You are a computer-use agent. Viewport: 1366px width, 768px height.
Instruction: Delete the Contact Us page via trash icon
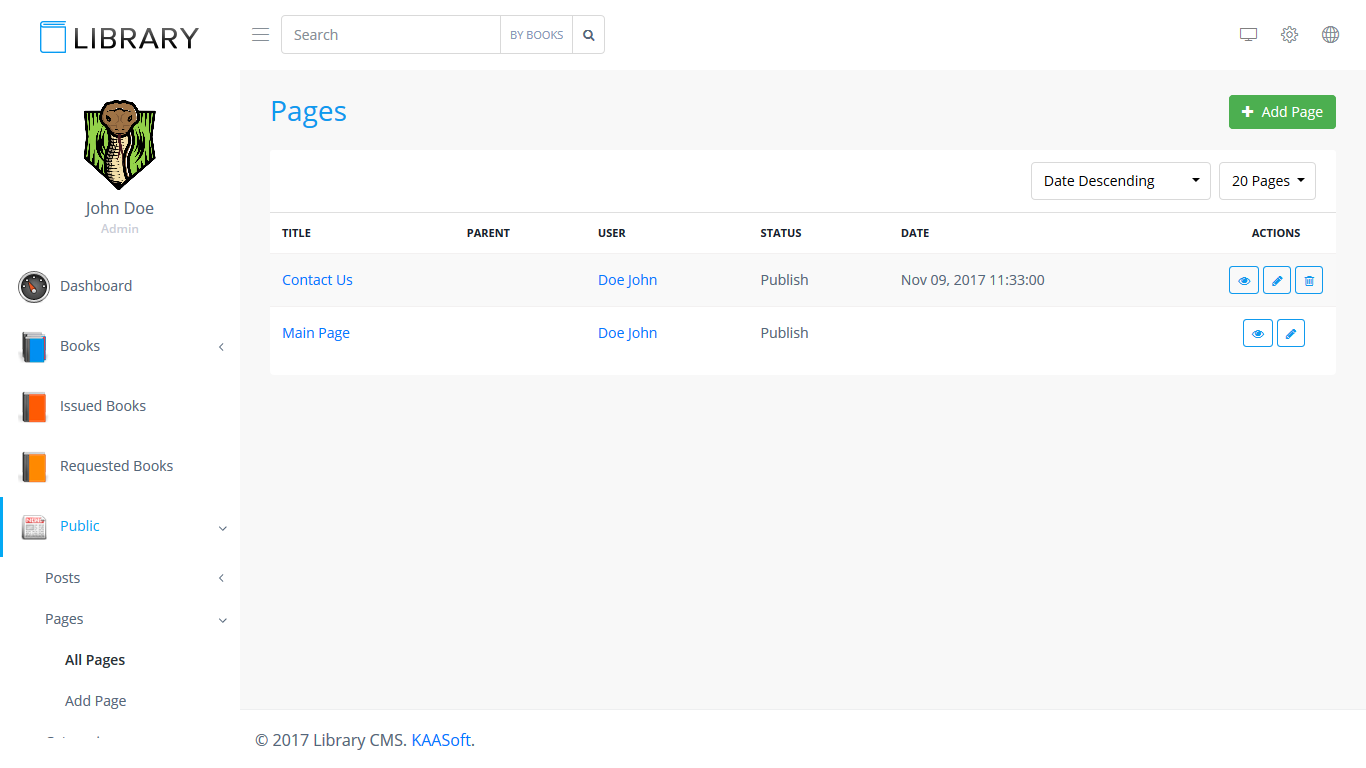tap(1309, 281)
